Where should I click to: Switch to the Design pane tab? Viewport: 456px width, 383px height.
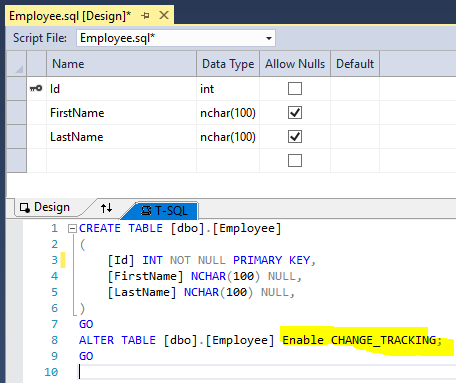pyautogui.click(x=45, y=207)
